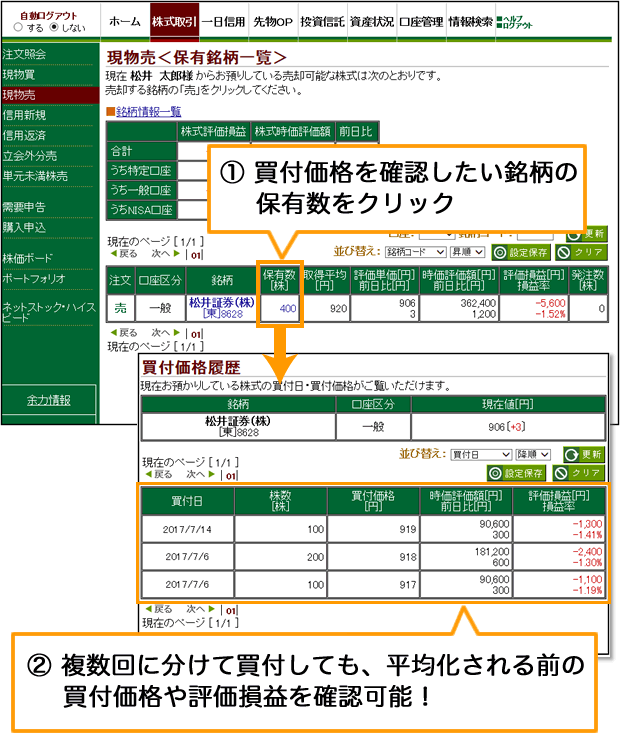Click the 保有数 400 link
Screen dimensions: 620x733
pos(288,309)
